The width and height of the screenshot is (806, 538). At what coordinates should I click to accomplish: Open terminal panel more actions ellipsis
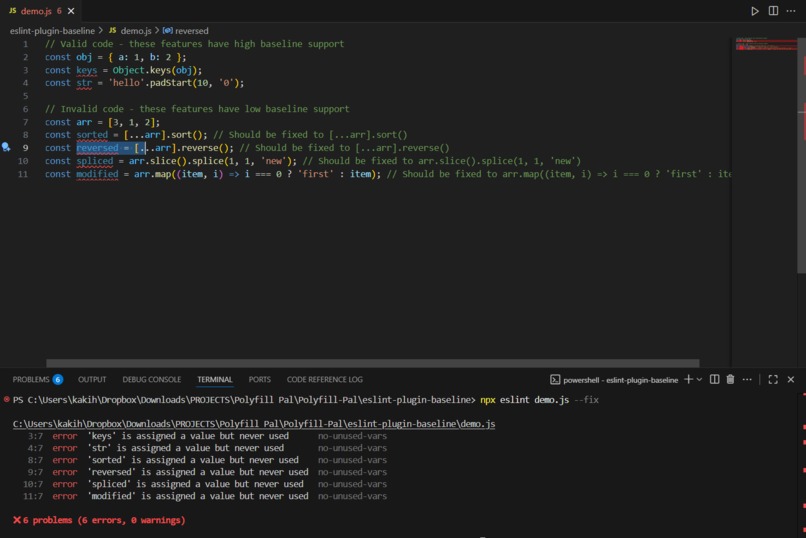(747, 379)
